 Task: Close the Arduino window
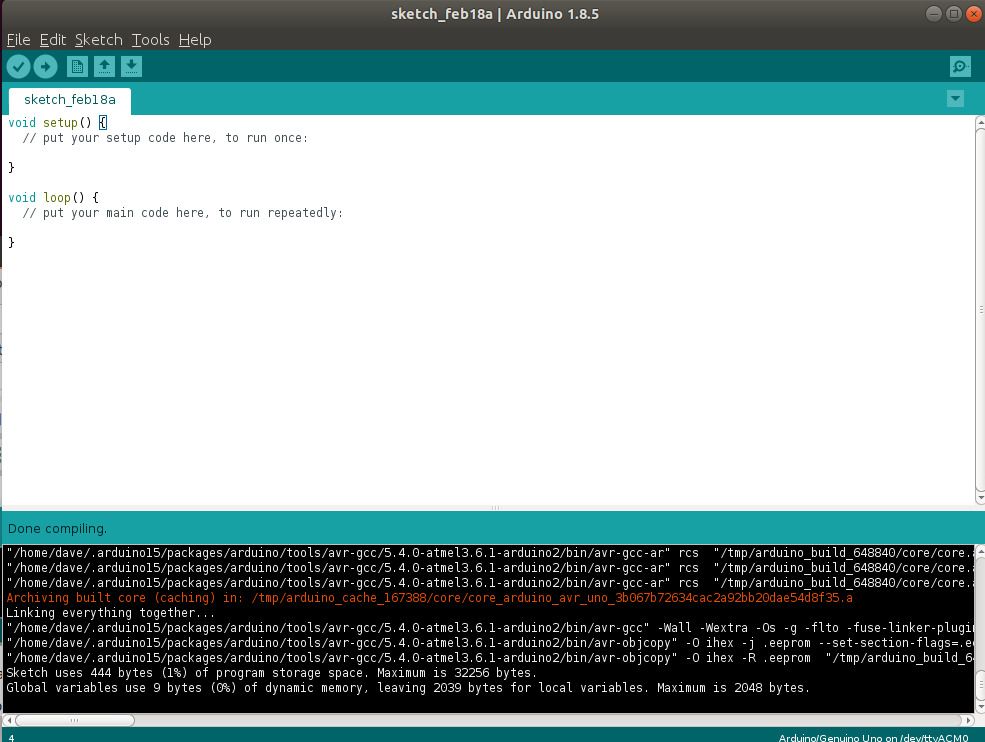(x=974, y=14)
